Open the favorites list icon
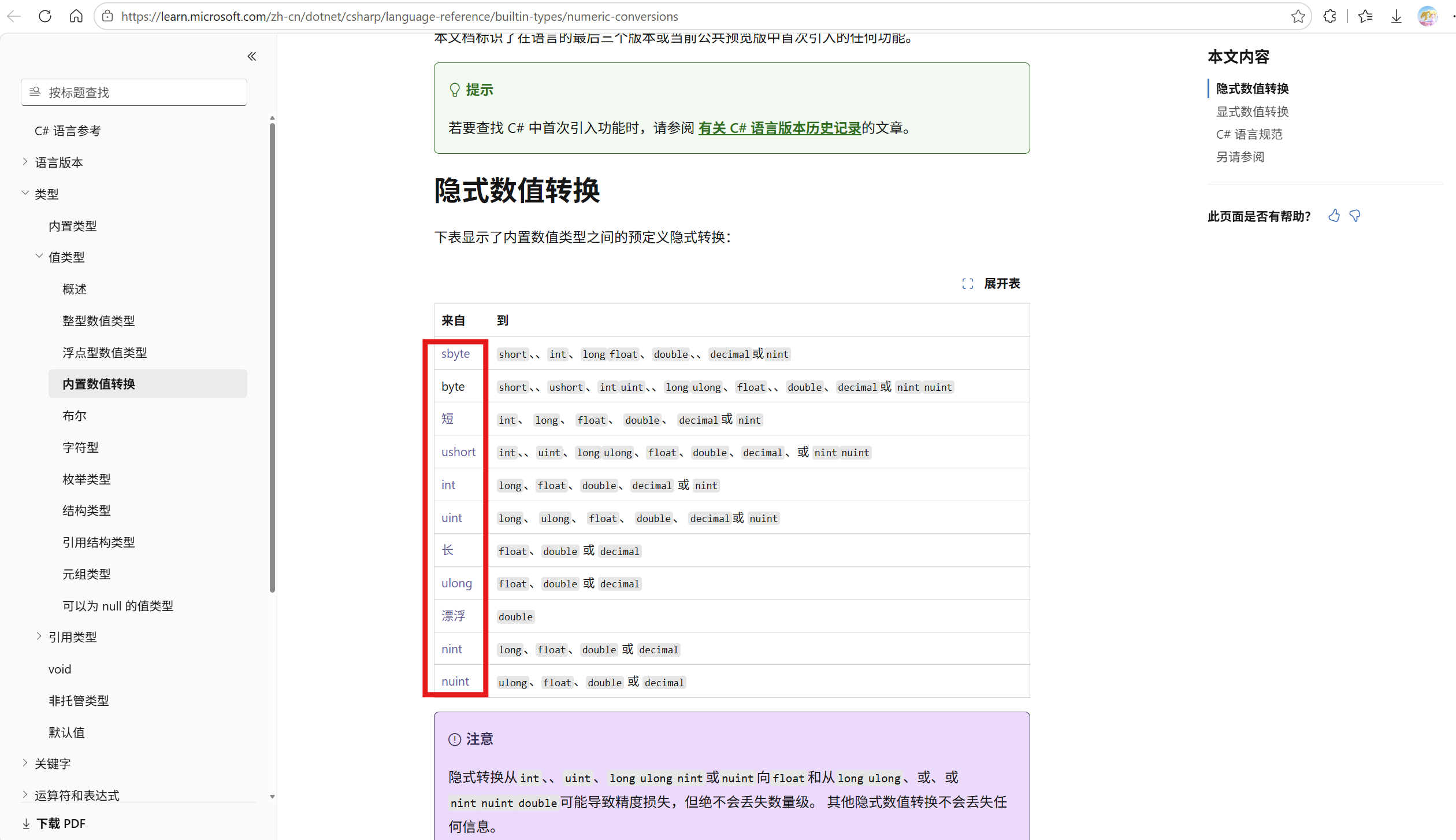The height and width of the screenshot is (840, 1456). pyautogui.click(x=1365, y=16)
